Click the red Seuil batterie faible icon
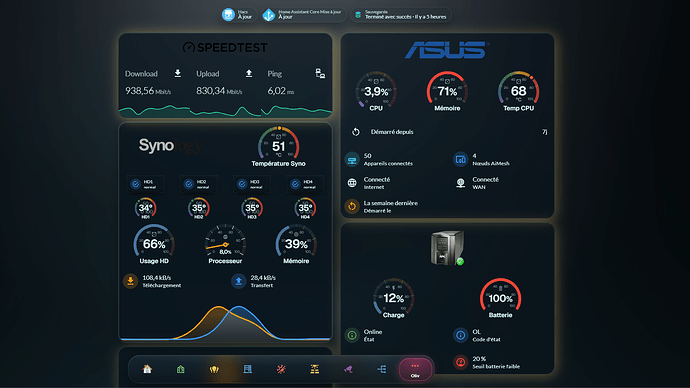690x388 pixels. tap(460, 362)
